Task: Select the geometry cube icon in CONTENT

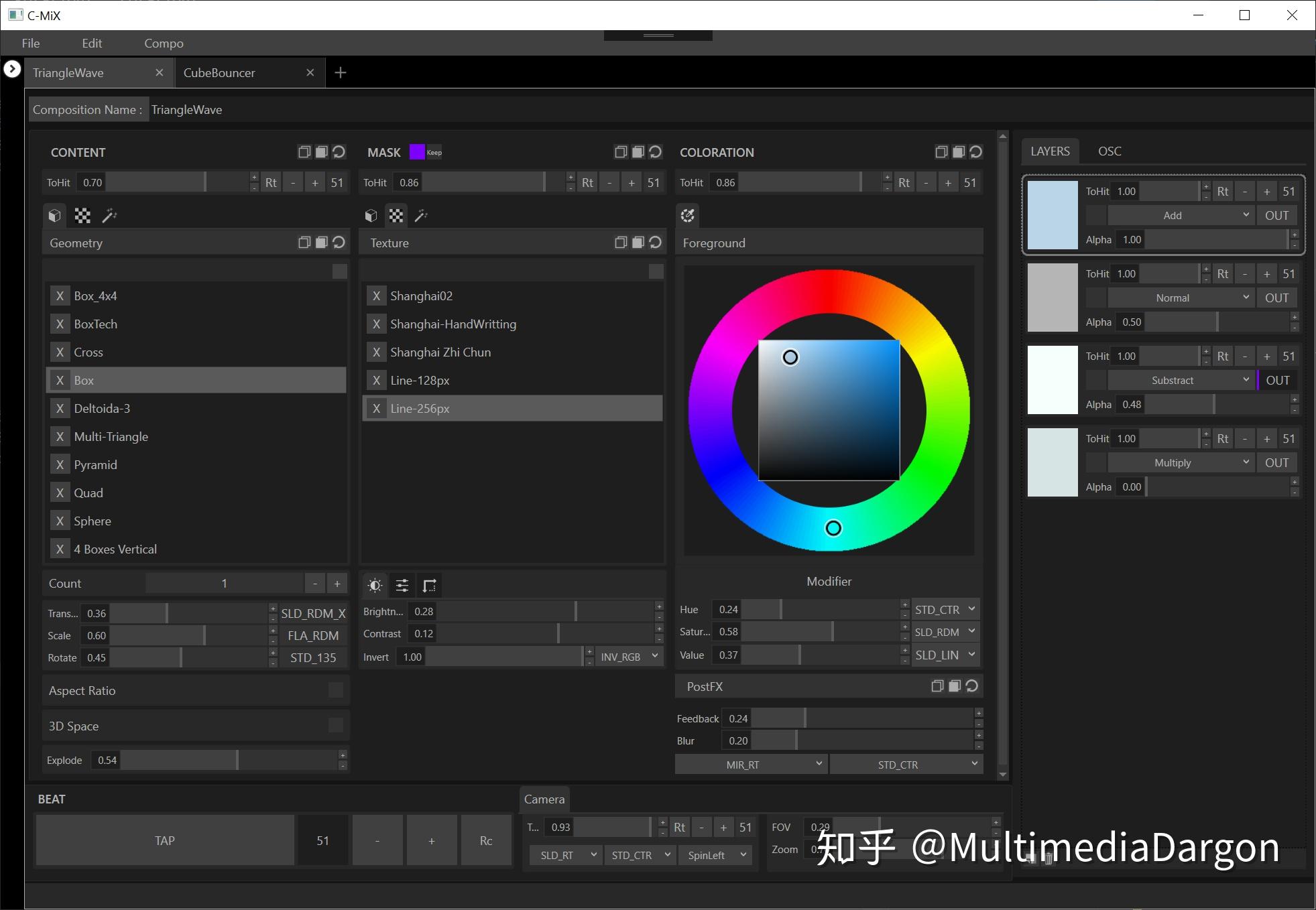Action: [x=54, y=215]
